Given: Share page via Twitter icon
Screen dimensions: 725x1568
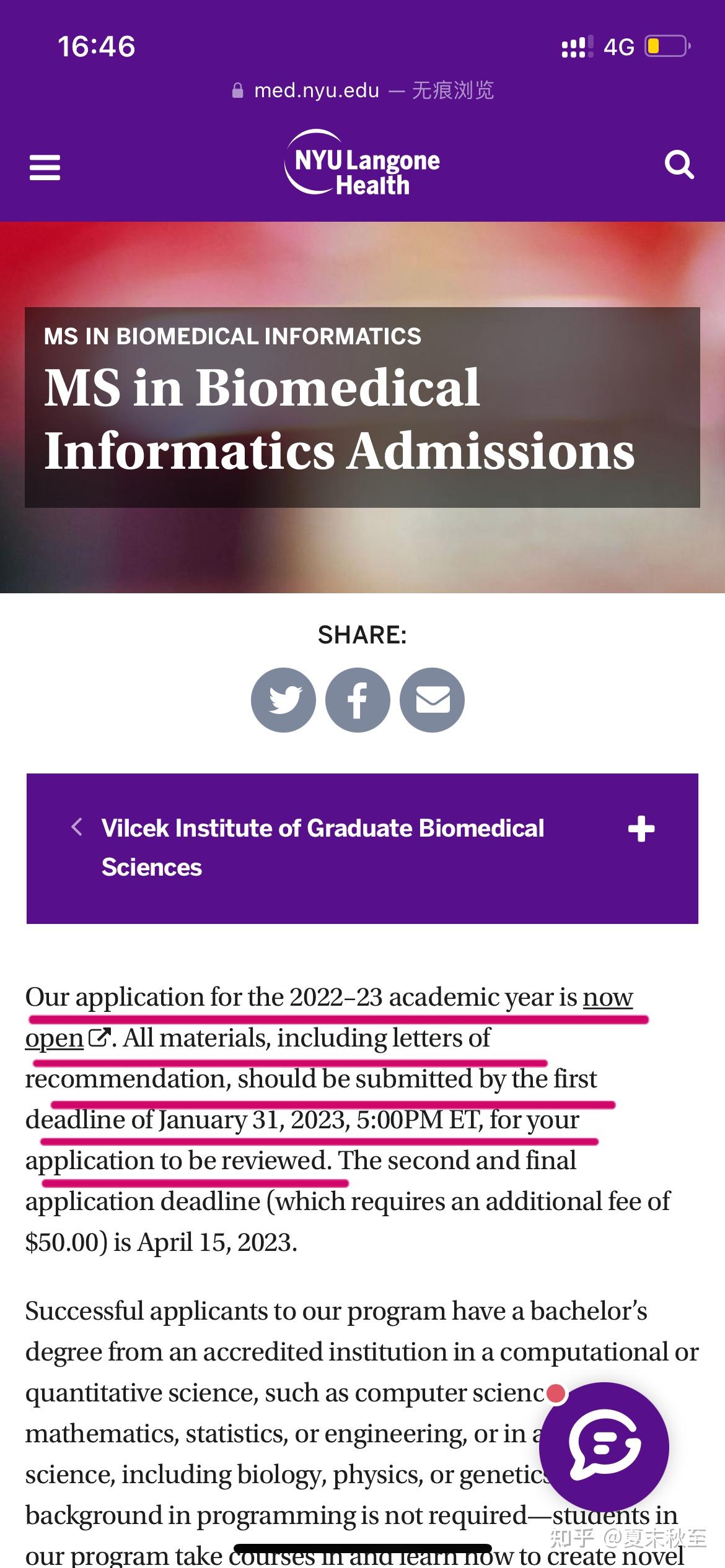Looking at the screenshot, I should point(284,700).
